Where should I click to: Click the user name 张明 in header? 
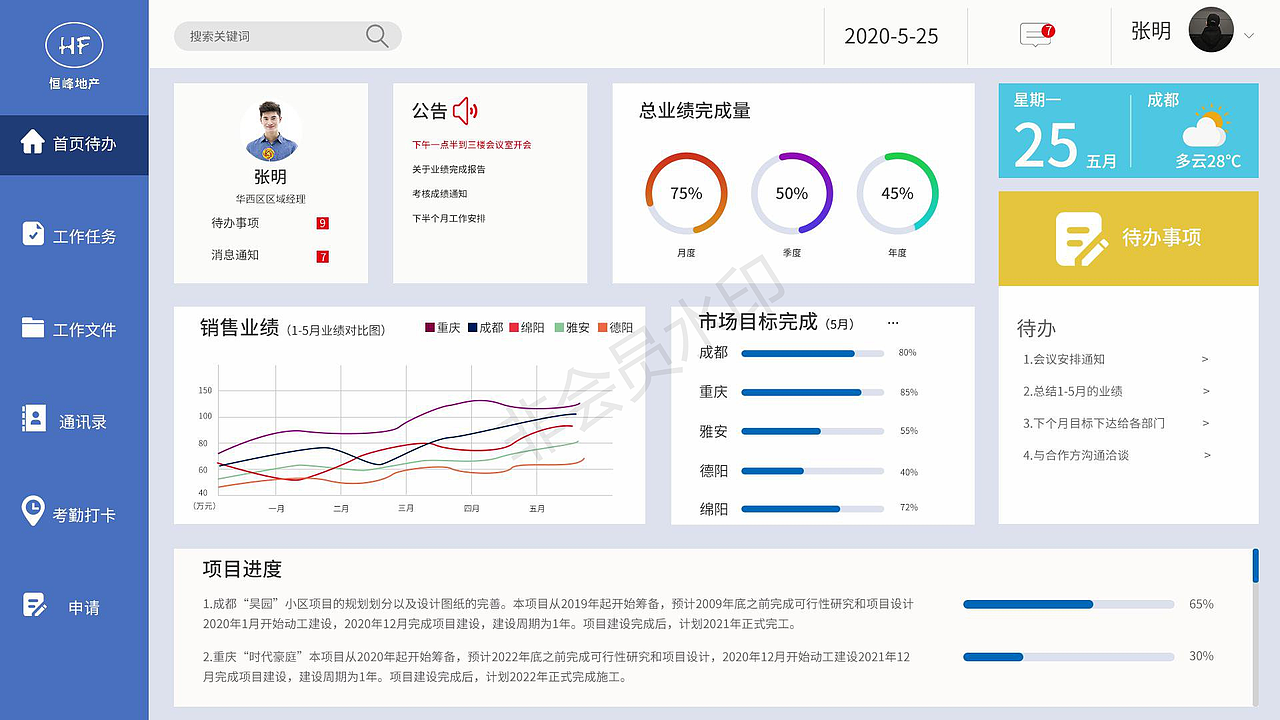[1151, 31]
